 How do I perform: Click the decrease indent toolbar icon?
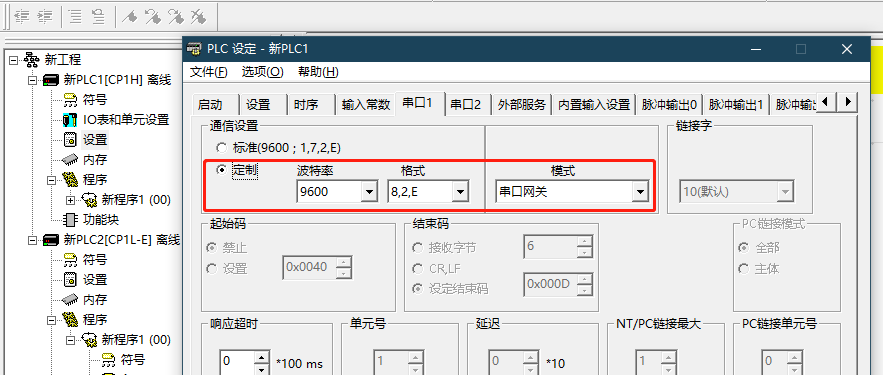(22, 17)
